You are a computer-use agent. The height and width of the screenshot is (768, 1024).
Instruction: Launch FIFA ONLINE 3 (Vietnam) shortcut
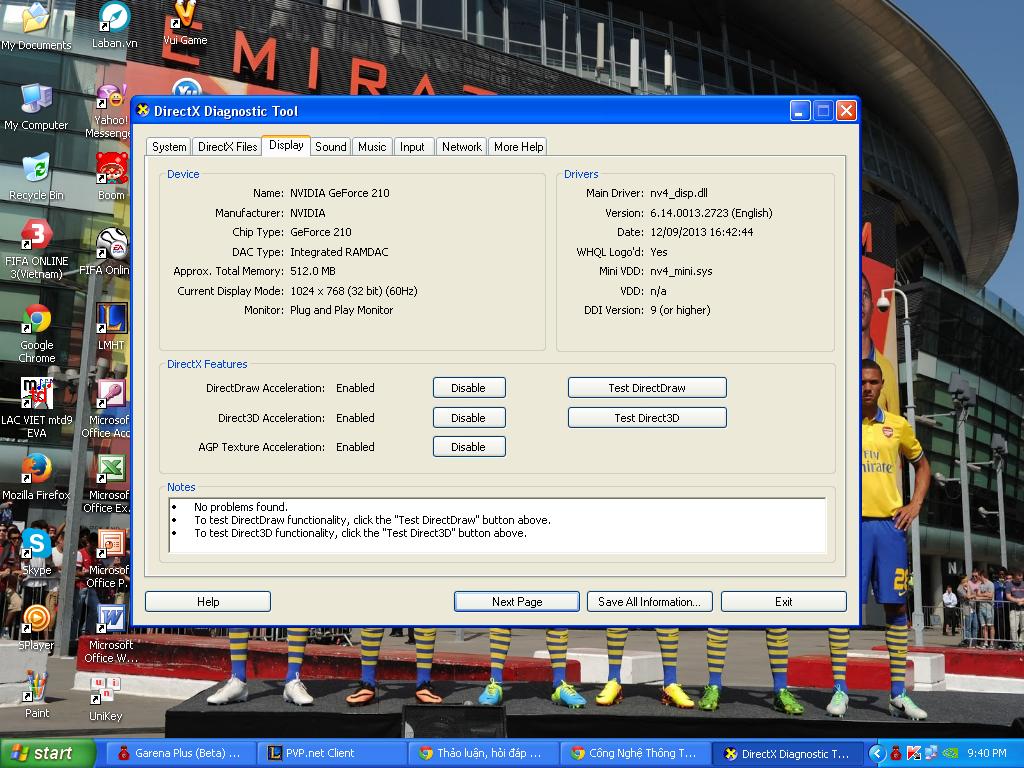click(37, 249)
